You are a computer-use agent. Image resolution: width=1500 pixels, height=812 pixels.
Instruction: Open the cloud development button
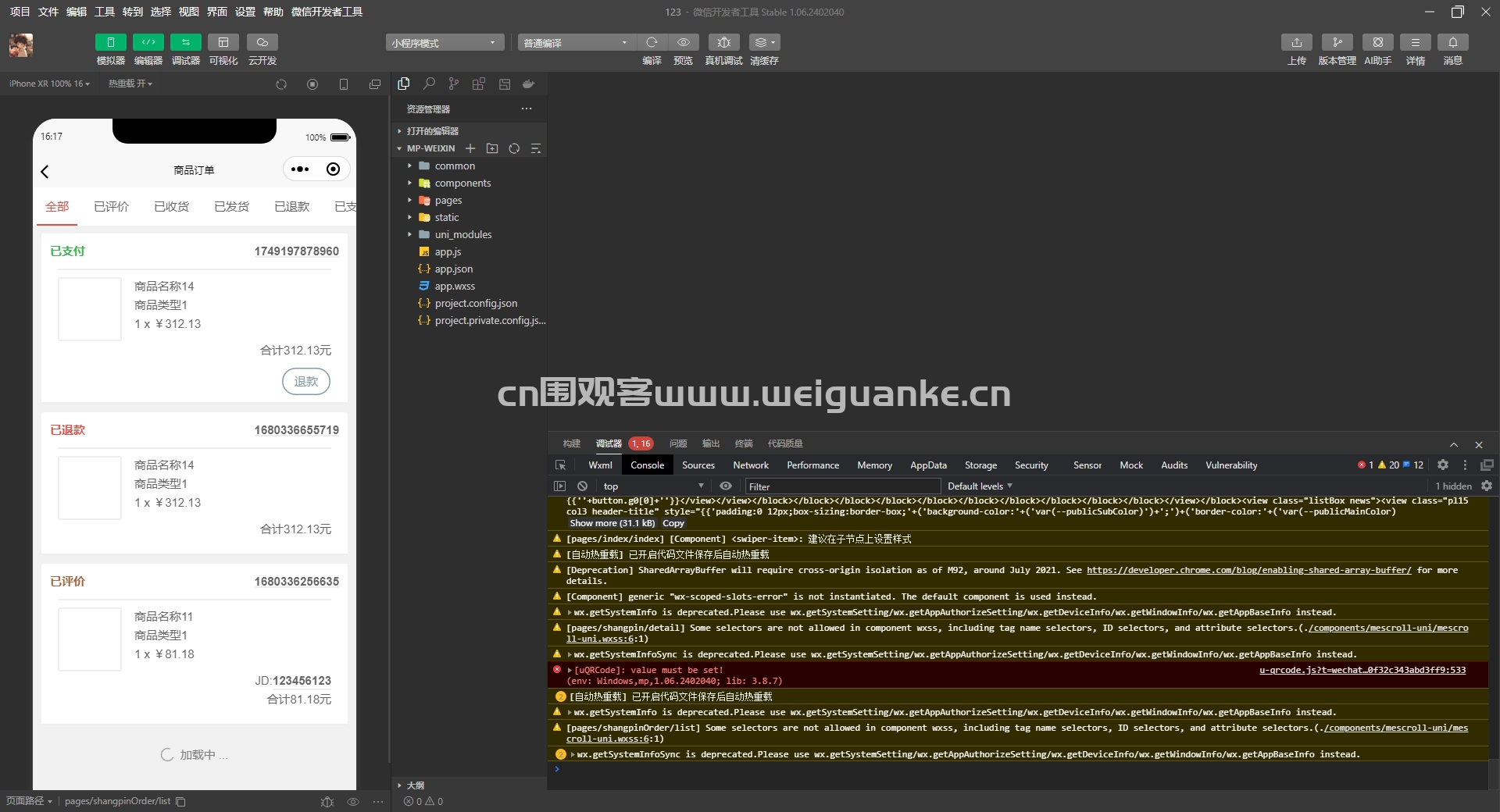(262, 42)
